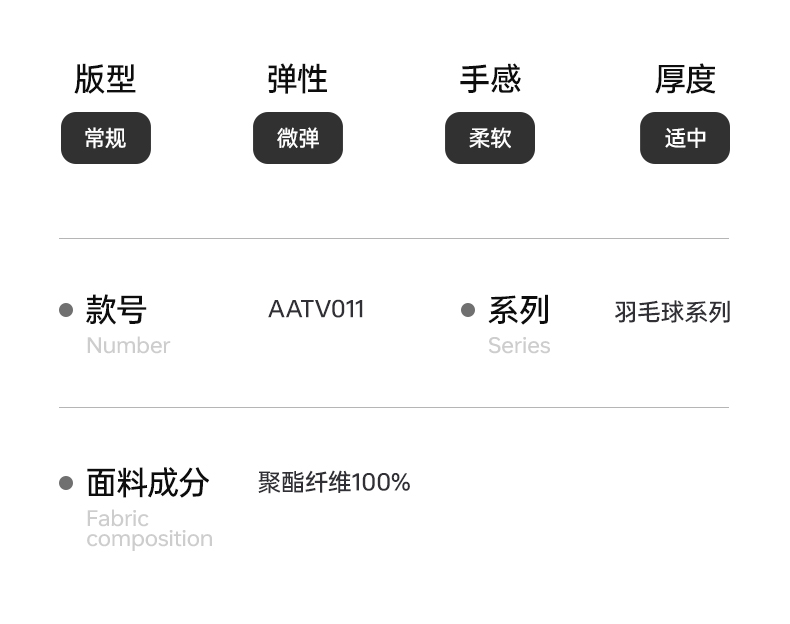Click the 常规 fit badge
The width and height of the screenshot is (790, 624).
(x=106, y=138)
